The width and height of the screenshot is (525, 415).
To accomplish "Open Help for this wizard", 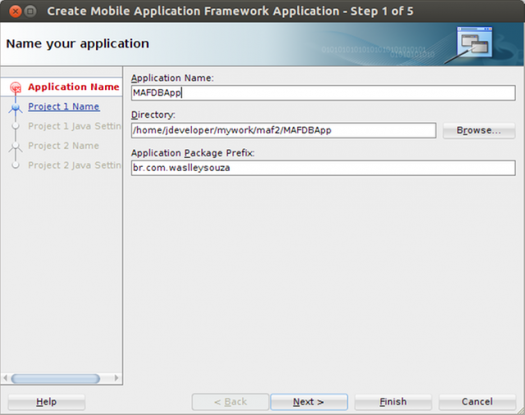I will coord(47,402).
